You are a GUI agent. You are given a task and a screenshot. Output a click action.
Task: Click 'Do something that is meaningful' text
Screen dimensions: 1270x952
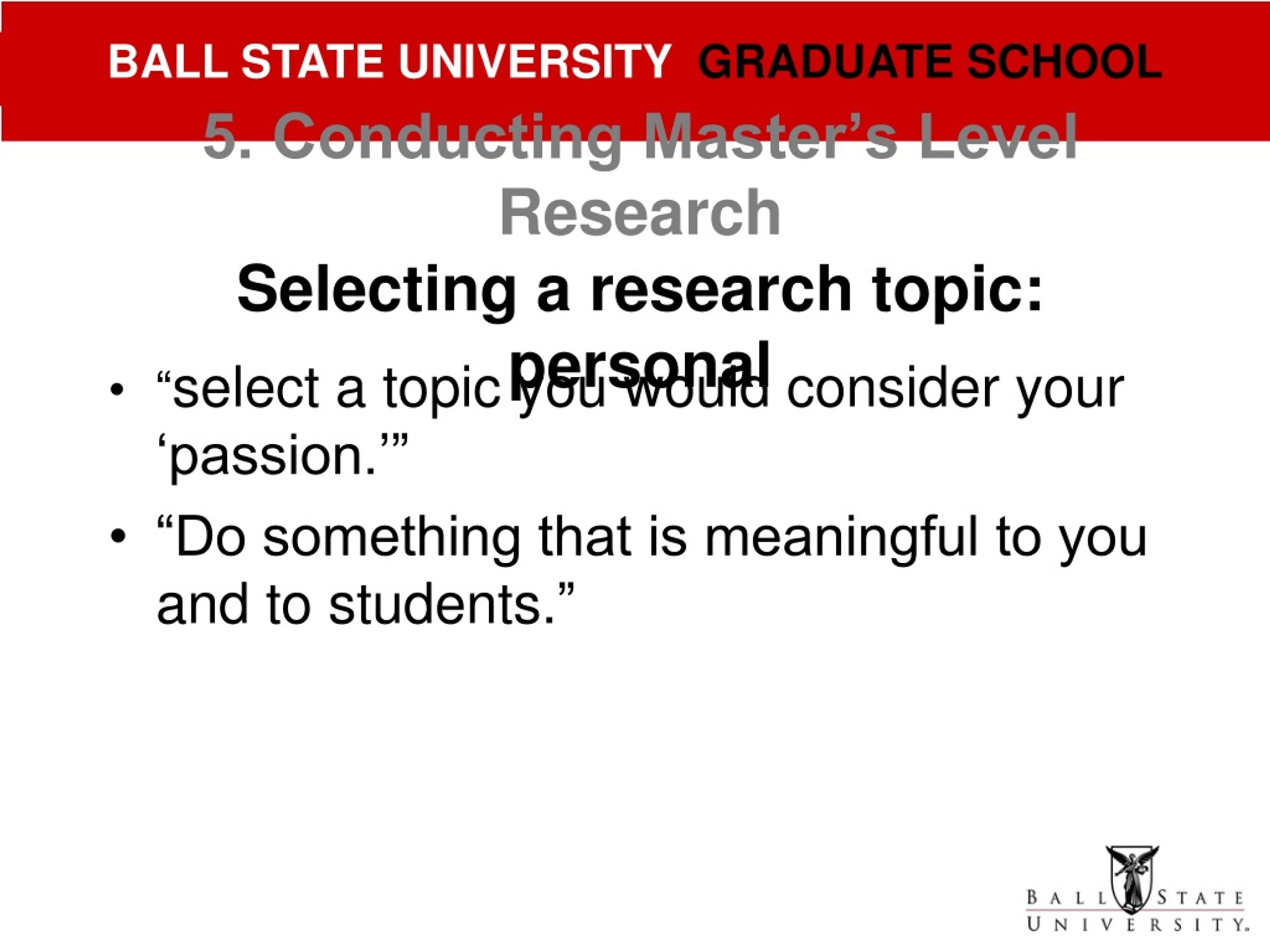point(567,538)
